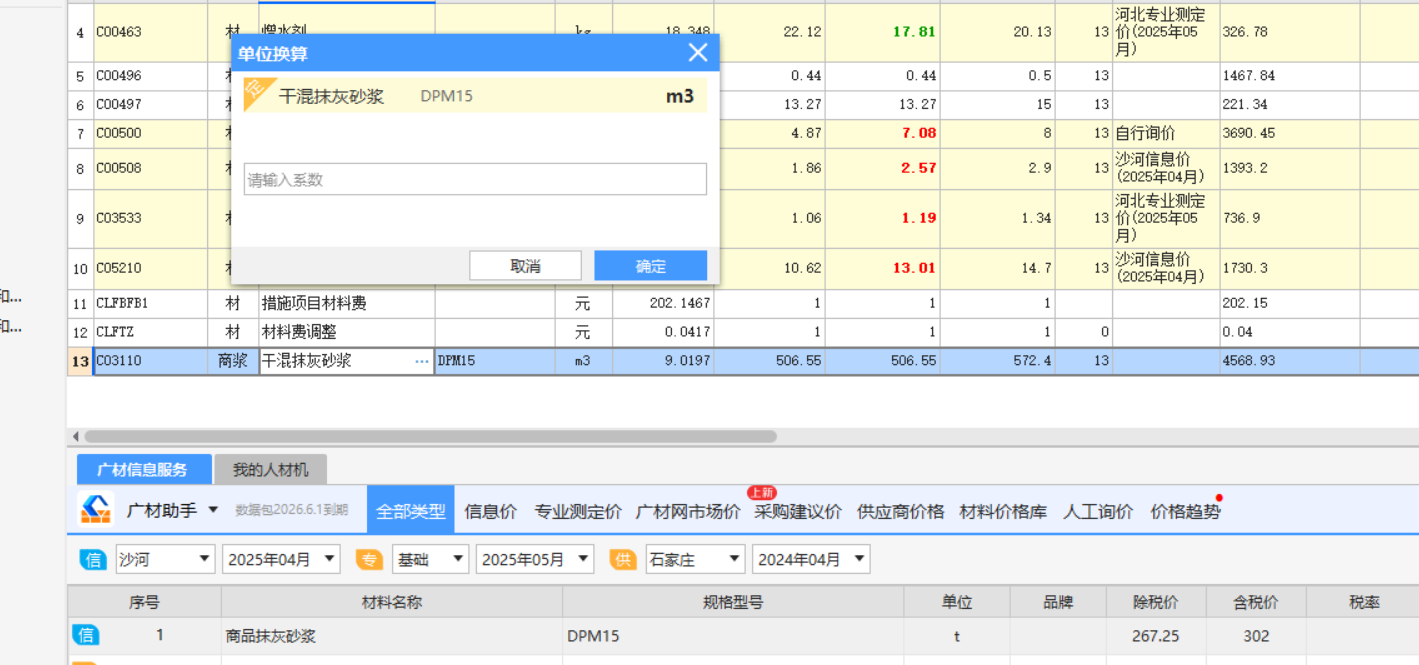Screen dimensions: 1419x665
Task: Click the 除税价 column header
Action: [1156, 603]
